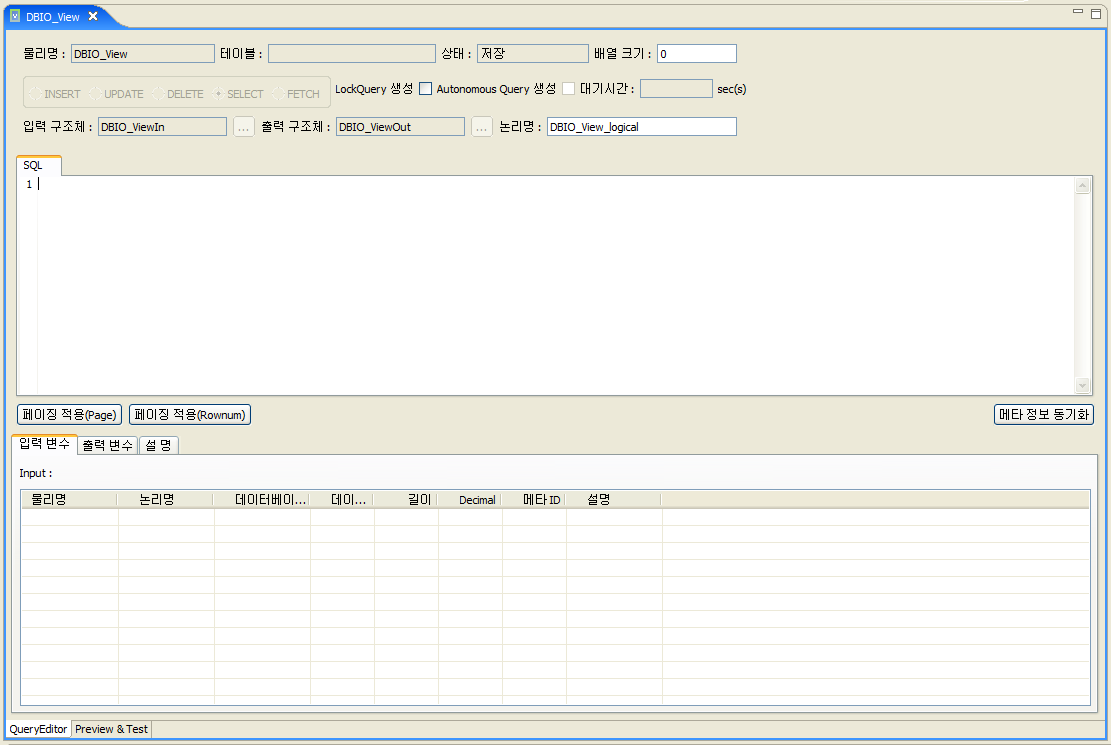Click the 페이징 적용(Rownum) button

coord(189,414)
